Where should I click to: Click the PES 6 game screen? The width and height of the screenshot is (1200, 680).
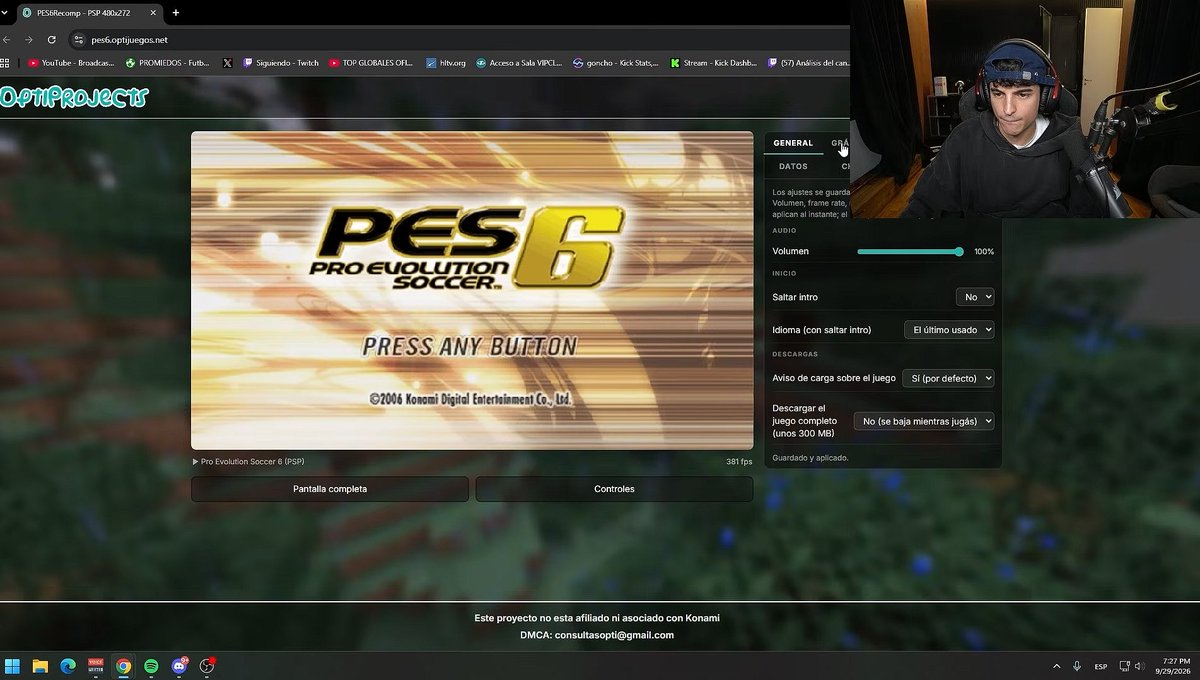(472, 290)
